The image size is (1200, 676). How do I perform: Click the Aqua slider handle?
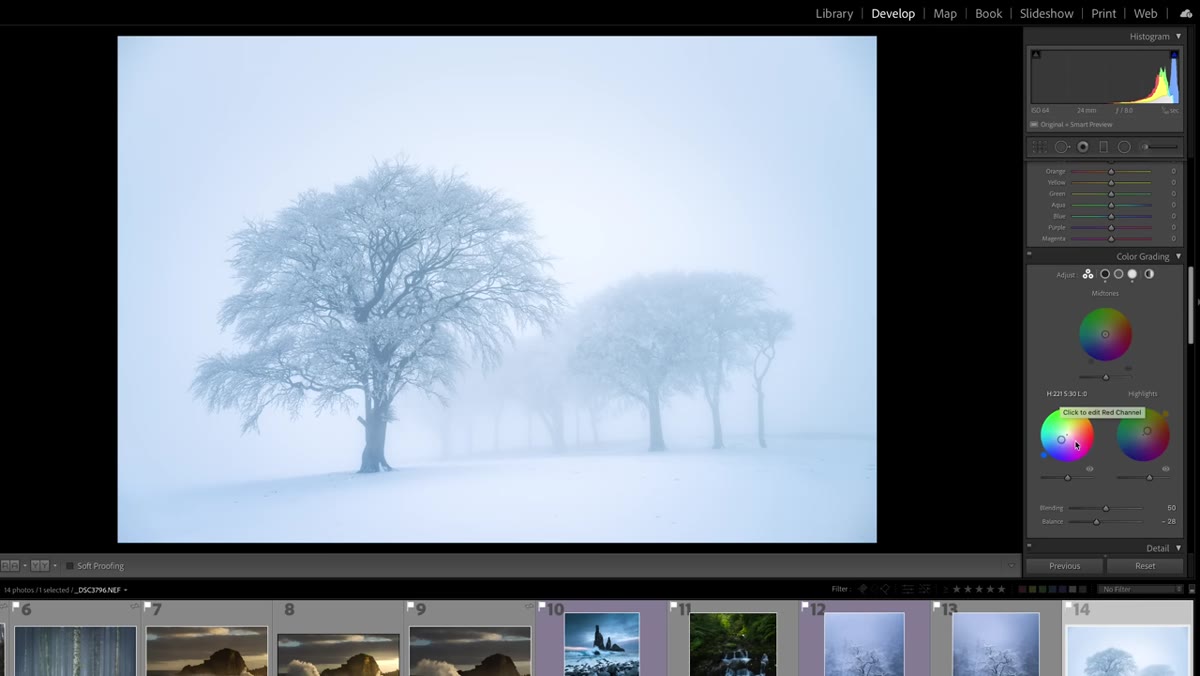[x=1111, y=205]
